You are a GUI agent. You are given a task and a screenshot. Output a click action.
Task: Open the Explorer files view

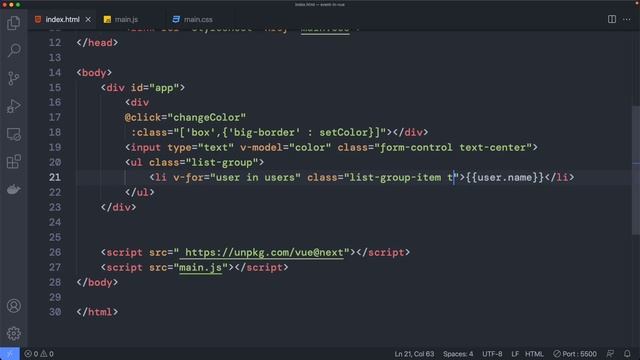tap(13, 23)
